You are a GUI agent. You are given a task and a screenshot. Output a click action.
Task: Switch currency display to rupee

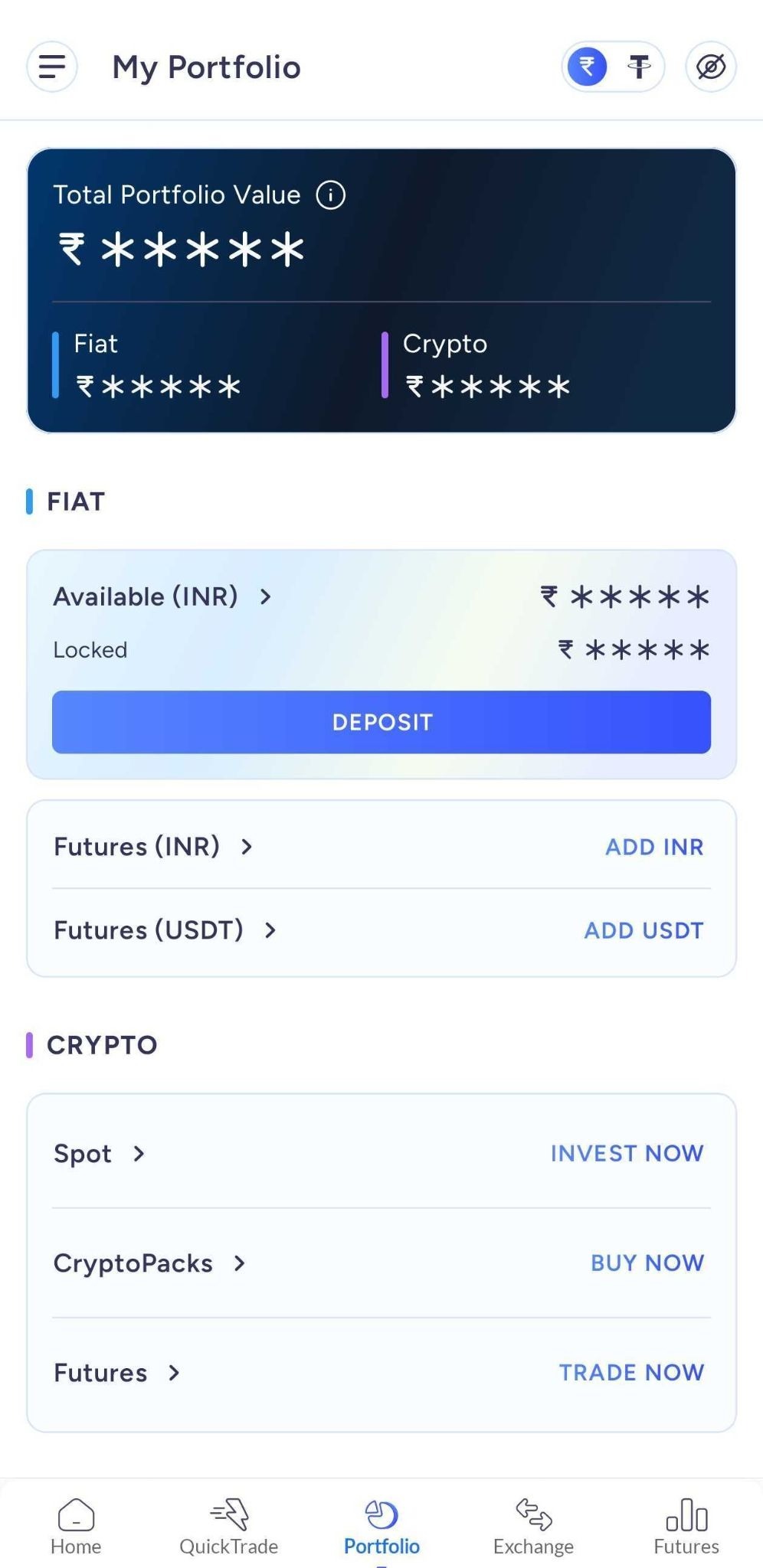588,67
